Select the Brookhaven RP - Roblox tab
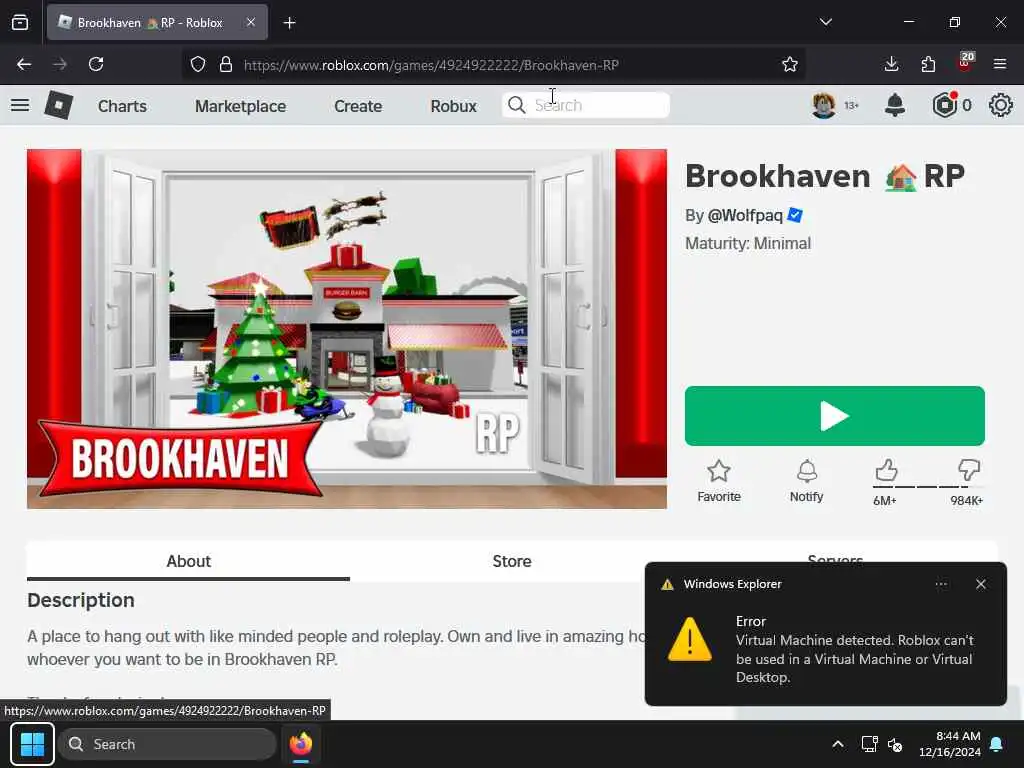1024x768 pixels. (x=157, y=22)
